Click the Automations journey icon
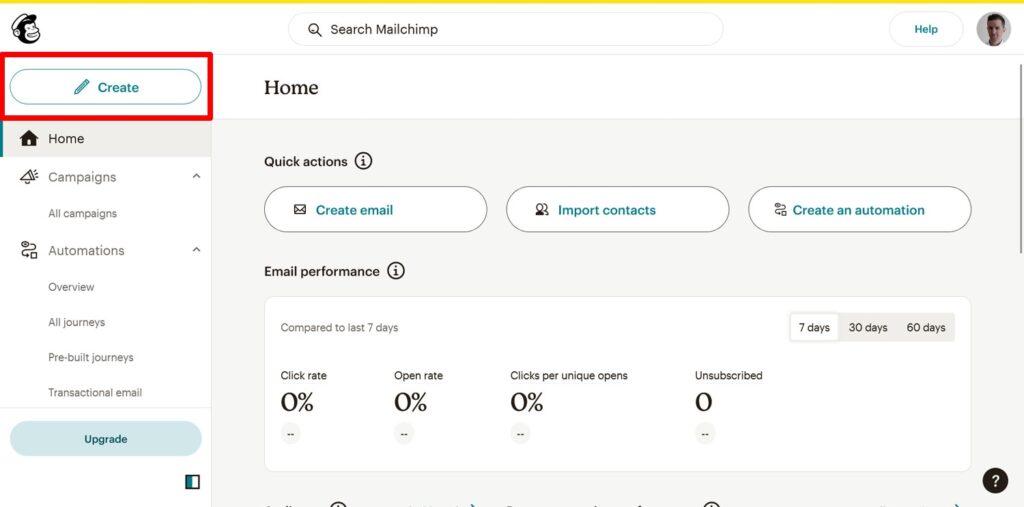1024x507 pixels. tap(29, 251)
